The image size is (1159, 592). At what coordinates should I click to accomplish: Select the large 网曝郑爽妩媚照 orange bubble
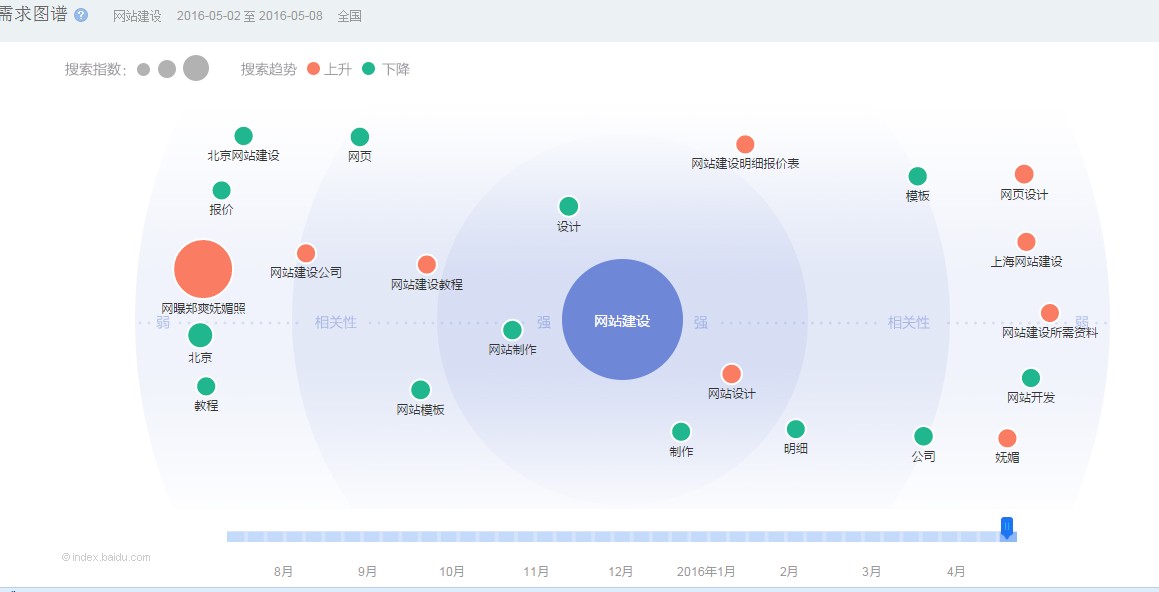(203, 270)
